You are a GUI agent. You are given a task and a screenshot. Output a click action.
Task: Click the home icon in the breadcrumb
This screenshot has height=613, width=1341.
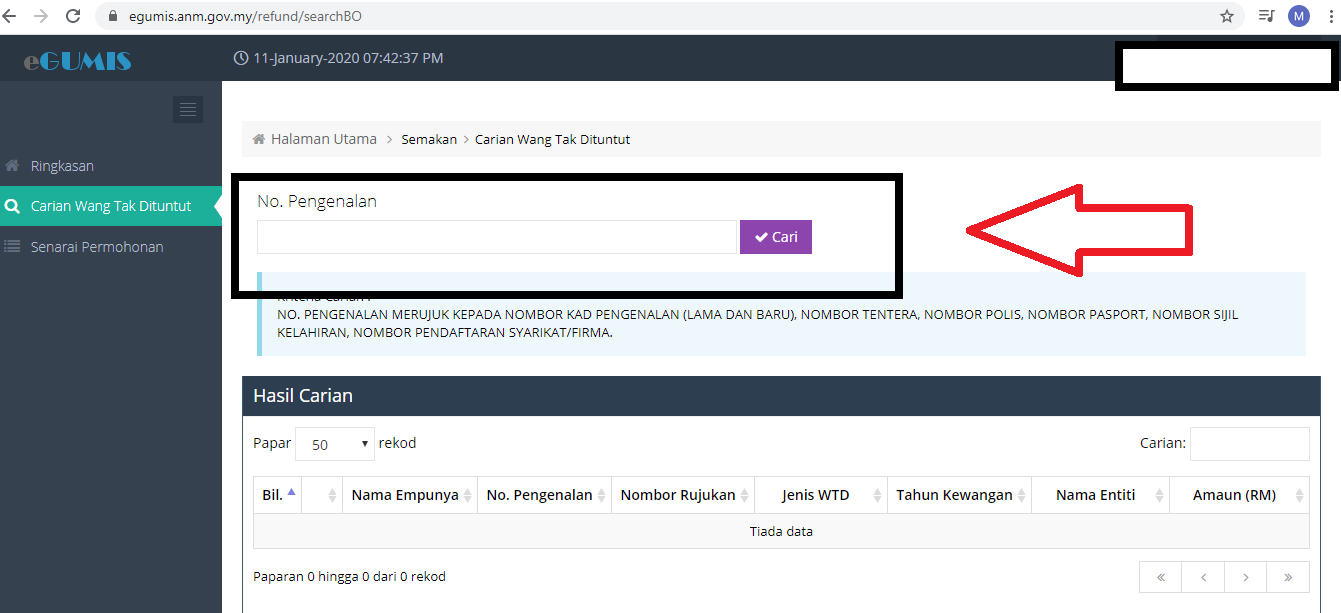point(259,139)
